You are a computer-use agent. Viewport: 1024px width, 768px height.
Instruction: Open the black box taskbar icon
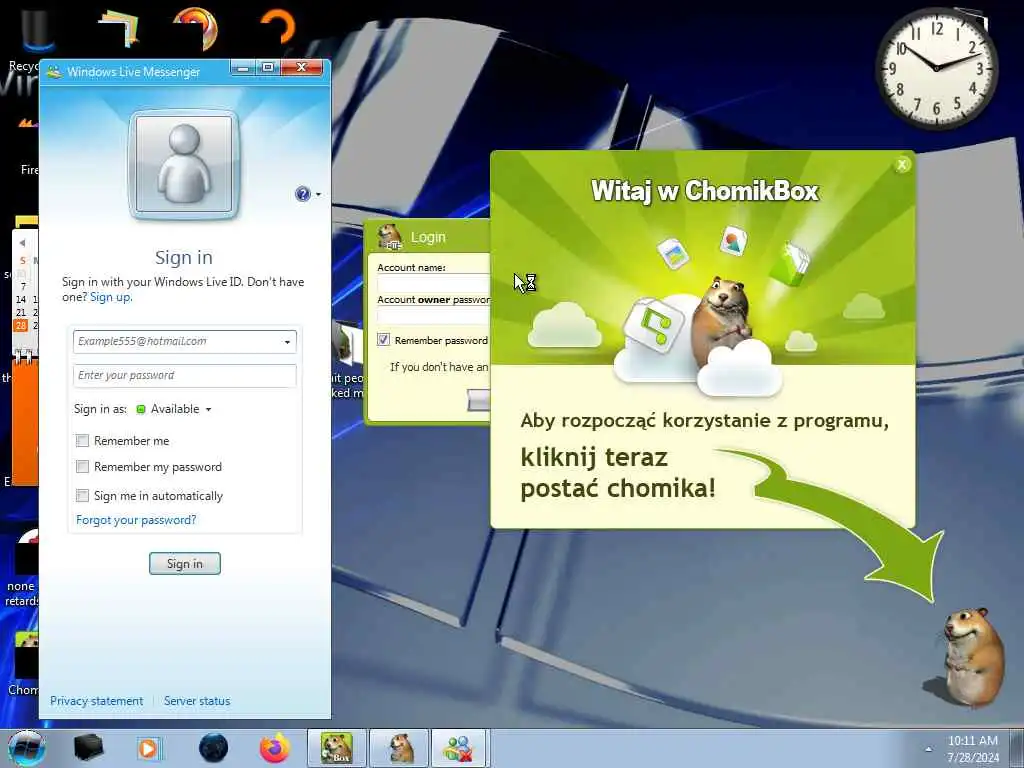coord(88,748)
